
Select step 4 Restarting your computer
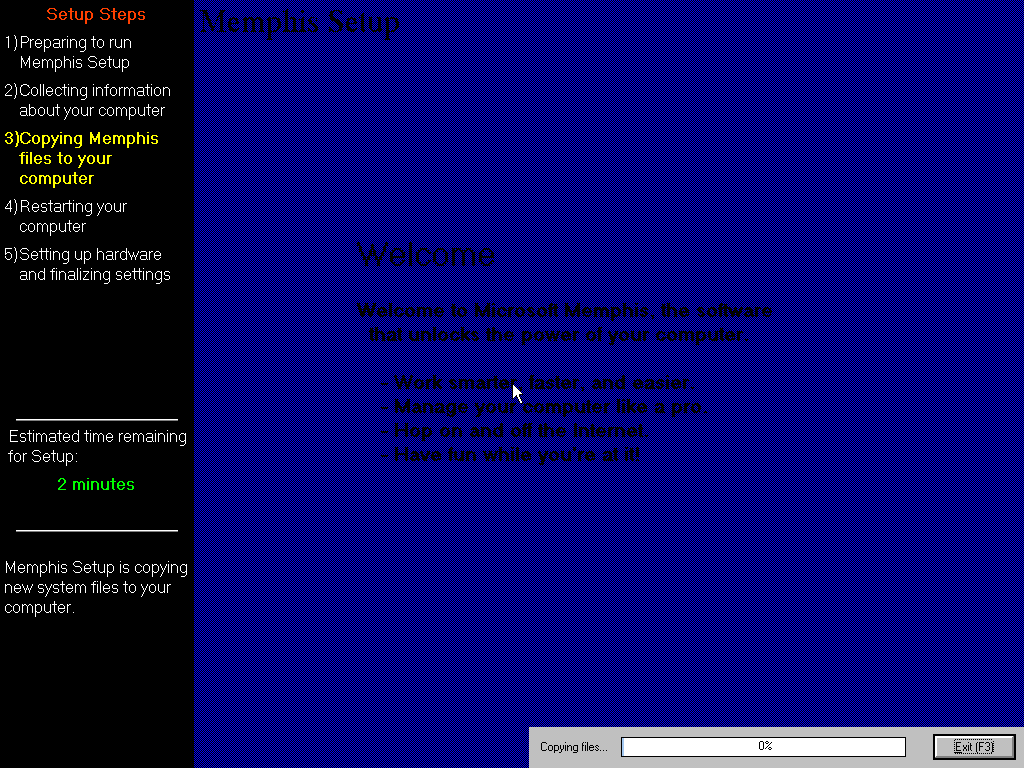pos(66,216)
